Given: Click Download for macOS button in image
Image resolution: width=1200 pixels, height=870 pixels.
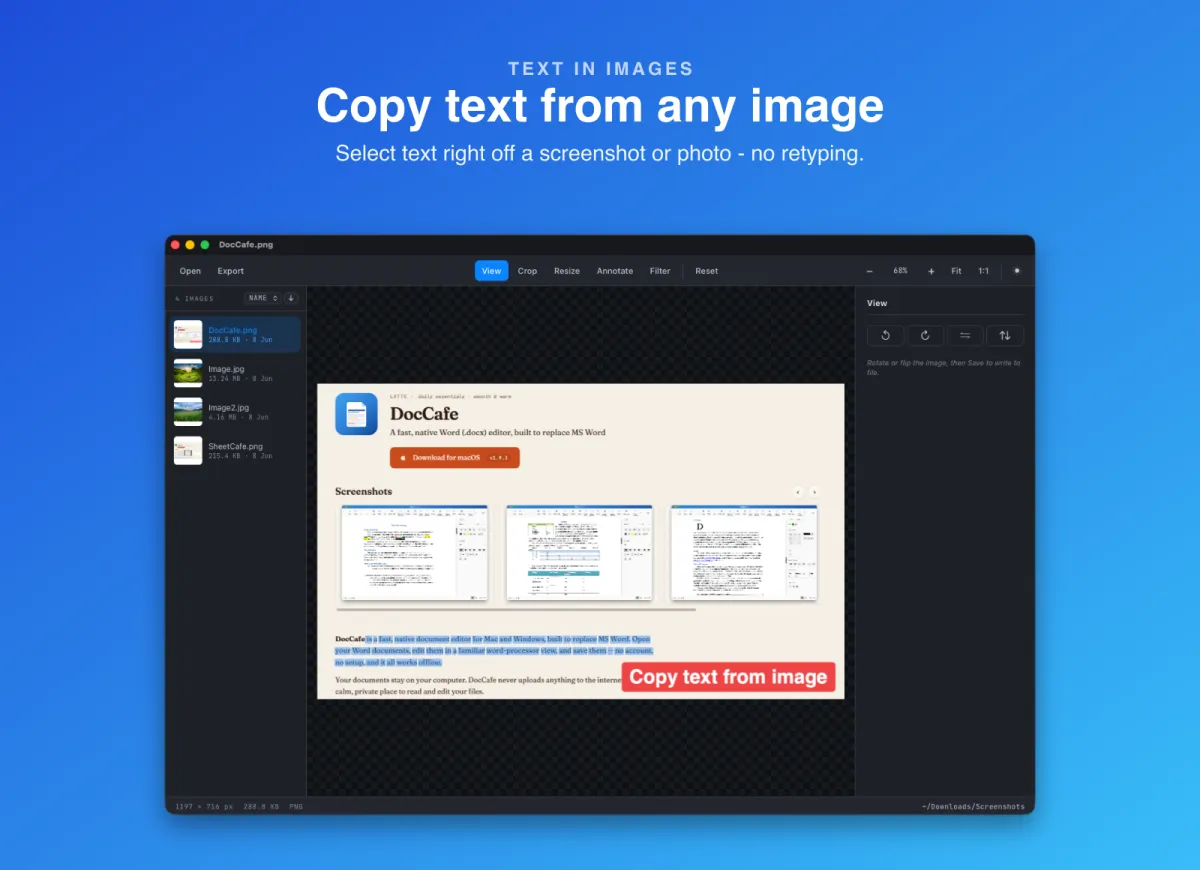Looking at the screenshot, I should [455, 457].
